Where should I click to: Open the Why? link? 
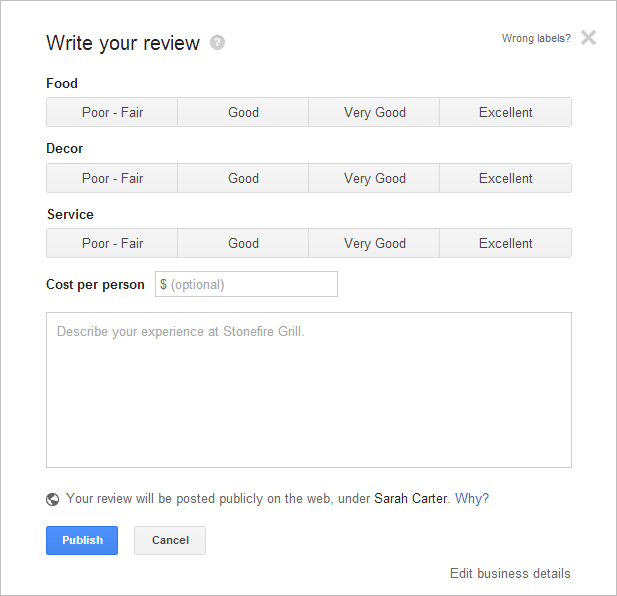[x=472, y=498]
